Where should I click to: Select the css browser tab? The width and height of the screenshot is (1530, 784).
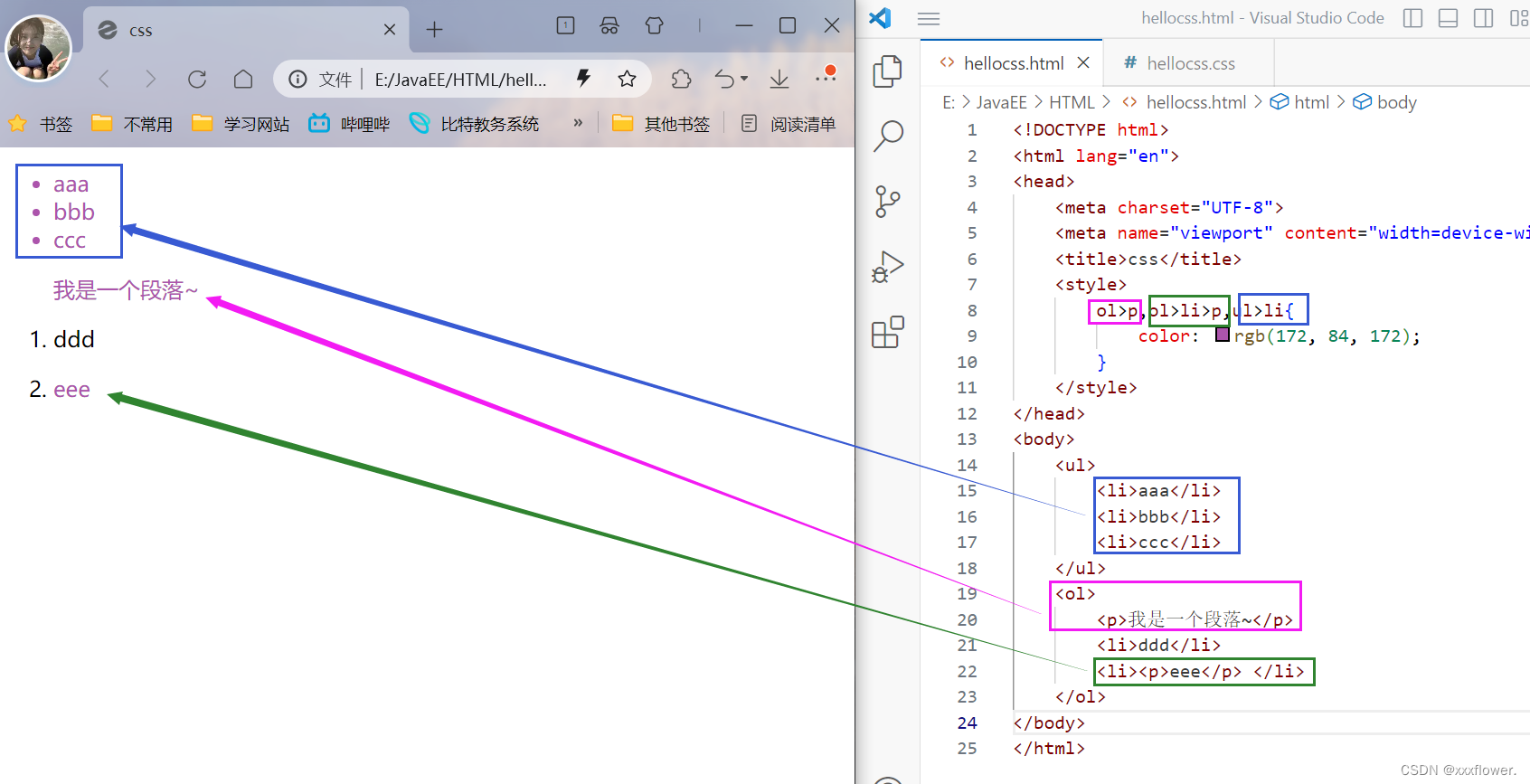point(246,30)
